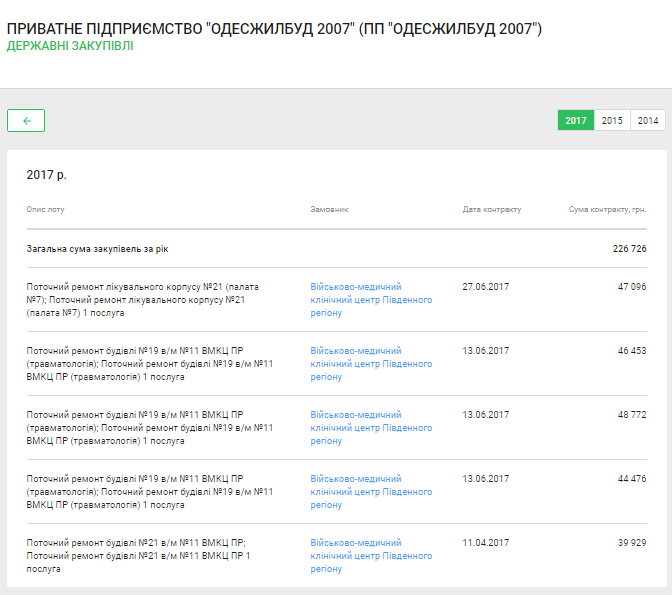Open customer link in the 46 453 contract row
The width and height of the screenshot is (672, 595).
[x=371, y=363]
